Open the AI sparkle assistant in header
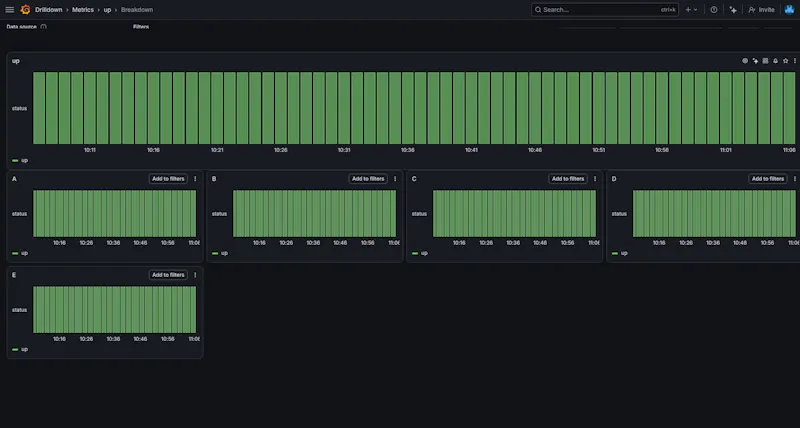 point(733,10)
